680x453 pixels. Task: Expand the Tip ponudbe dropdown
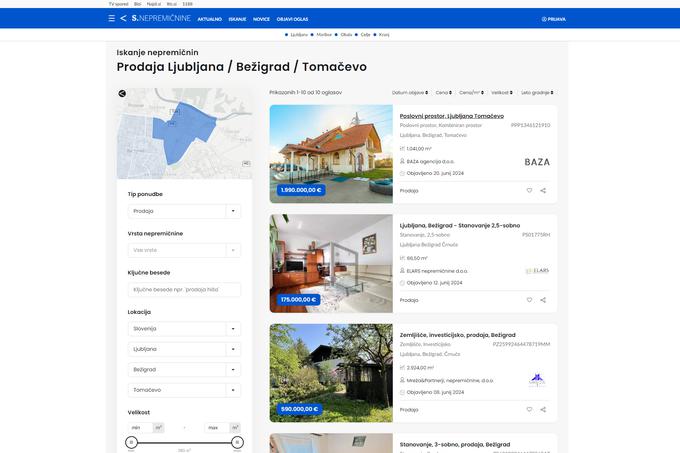click(184, 211)
